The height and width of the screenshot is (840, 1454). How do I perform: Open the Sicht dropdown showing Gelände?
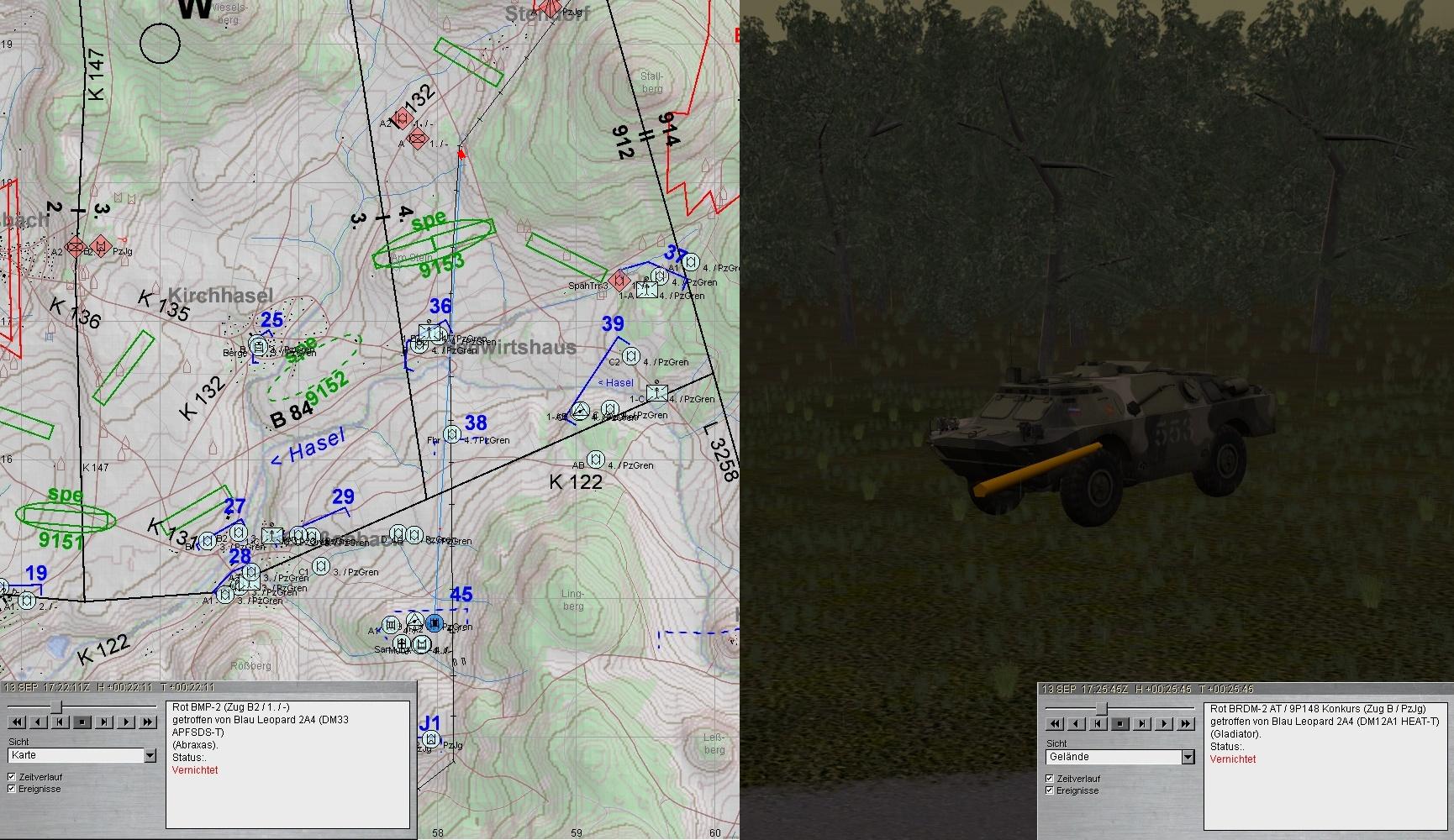(x=1188, y=758)
